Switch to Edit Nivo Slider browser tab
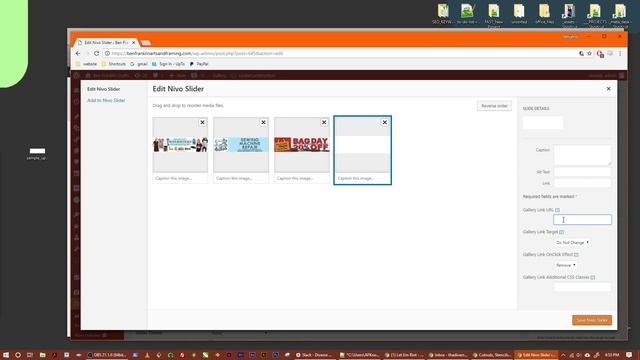Viewport: 640px width, 360px height. pos(105,42)
